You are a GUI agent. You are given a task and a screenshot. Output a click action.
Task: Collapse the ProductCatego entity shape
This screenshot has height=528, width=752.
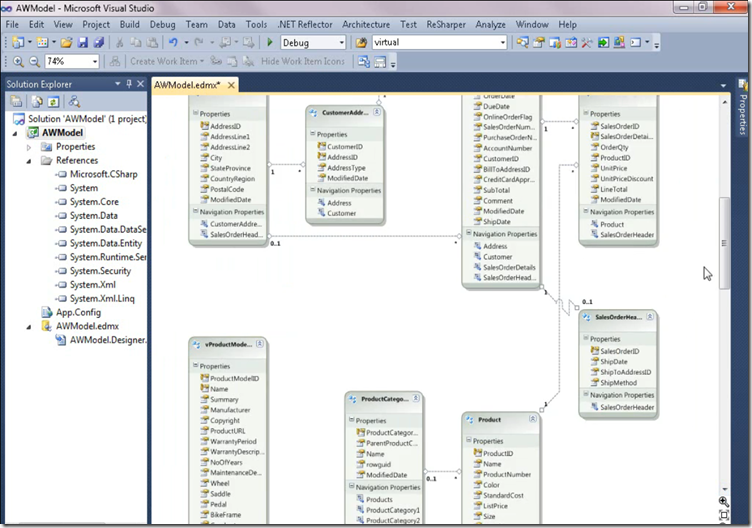(416, 398)
